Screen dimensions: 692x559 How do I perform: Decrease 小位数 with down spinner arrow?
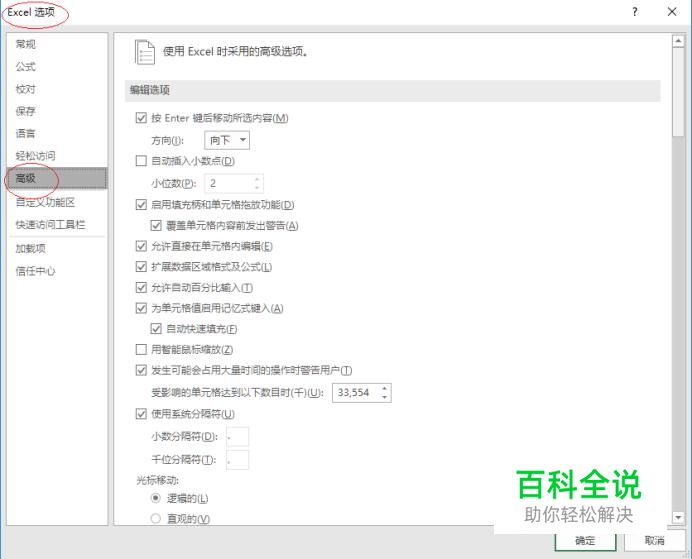pos(257,188)
